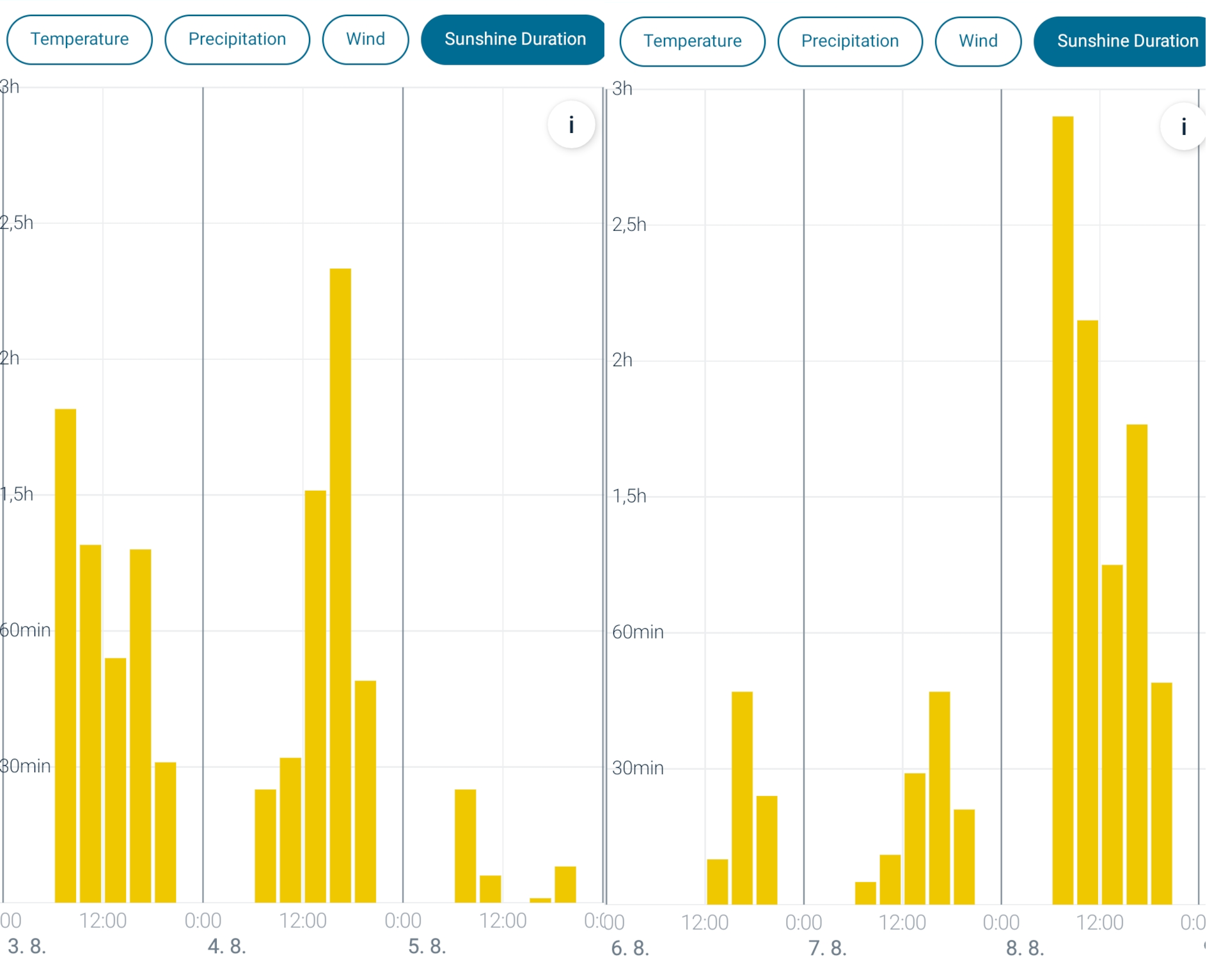Click the right chart info icon

coord(1183,127)
